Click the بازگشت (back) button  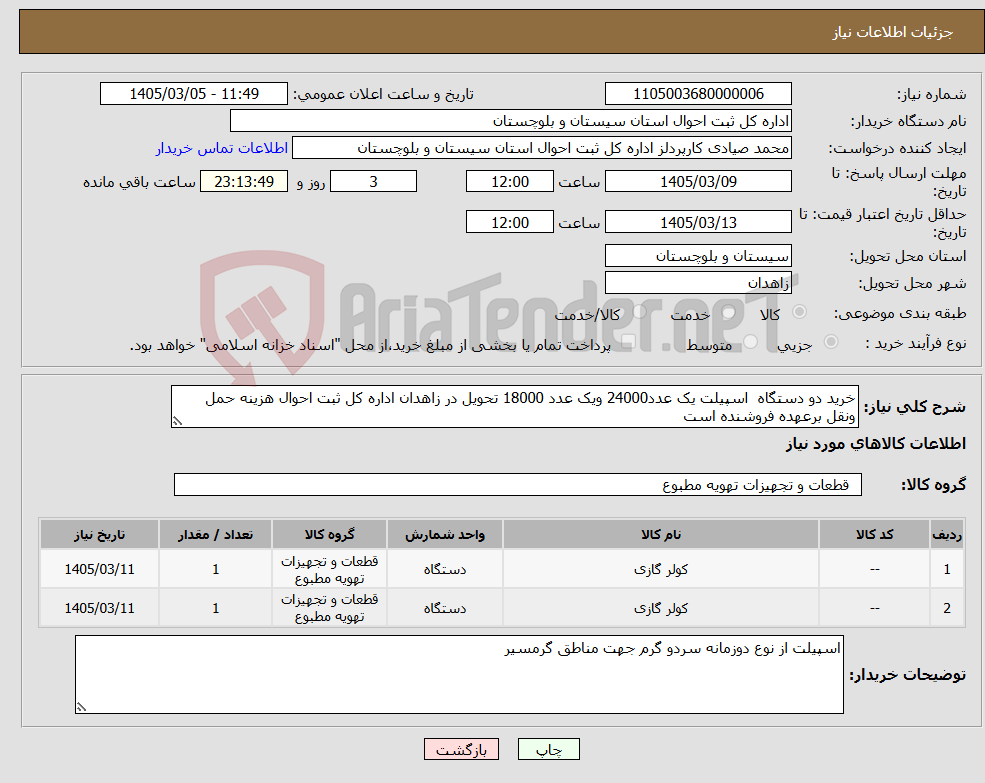[461, 749]
